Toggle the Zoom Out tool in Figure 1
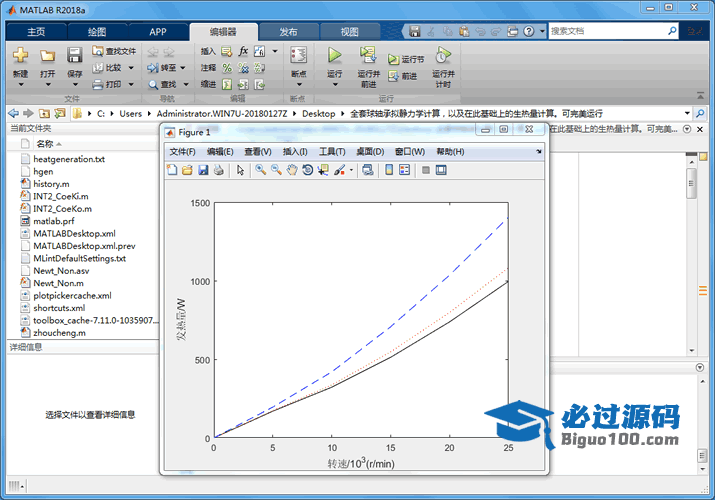The width and height of the screenshot is (715, 500). [x=276, y=170]
